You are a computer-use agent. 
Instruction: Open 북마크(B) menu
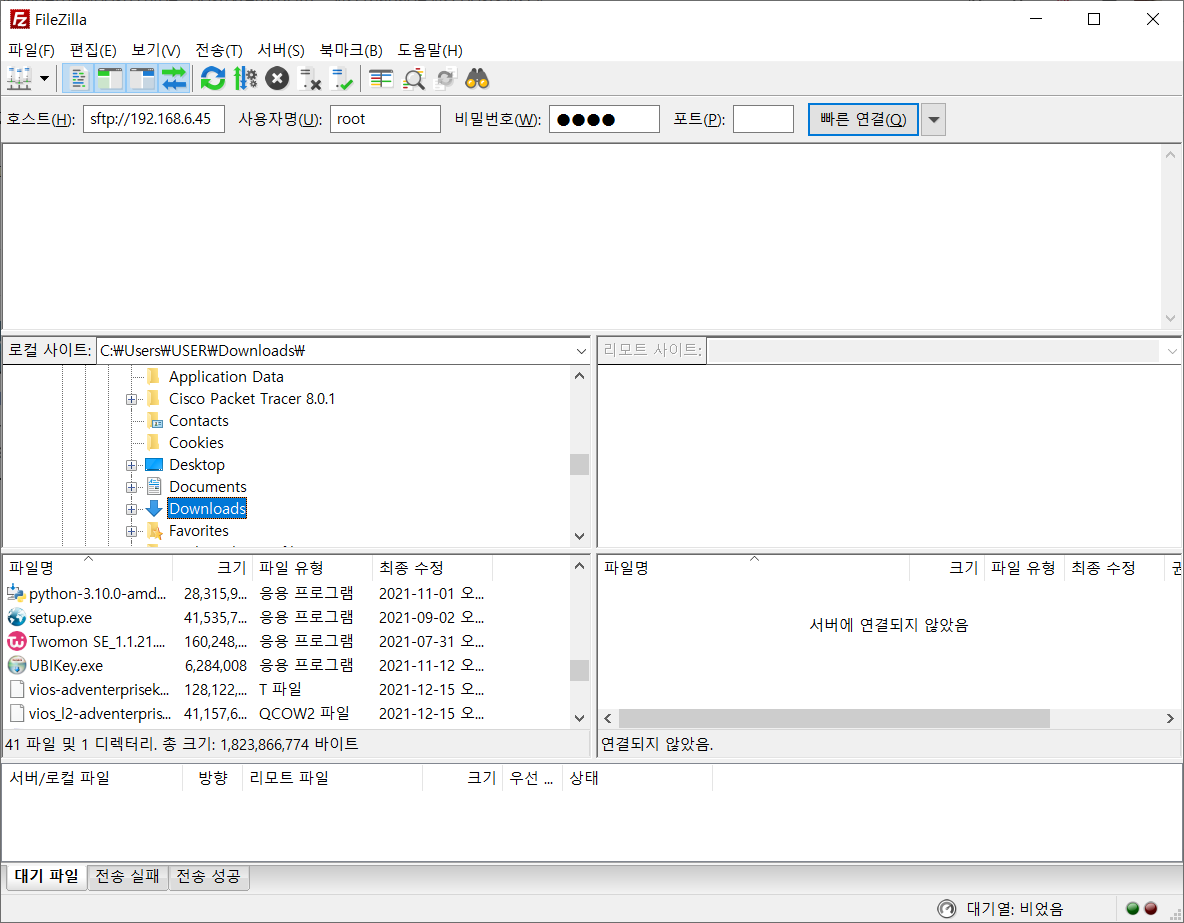pyautogui.click(x=351, y=50)
